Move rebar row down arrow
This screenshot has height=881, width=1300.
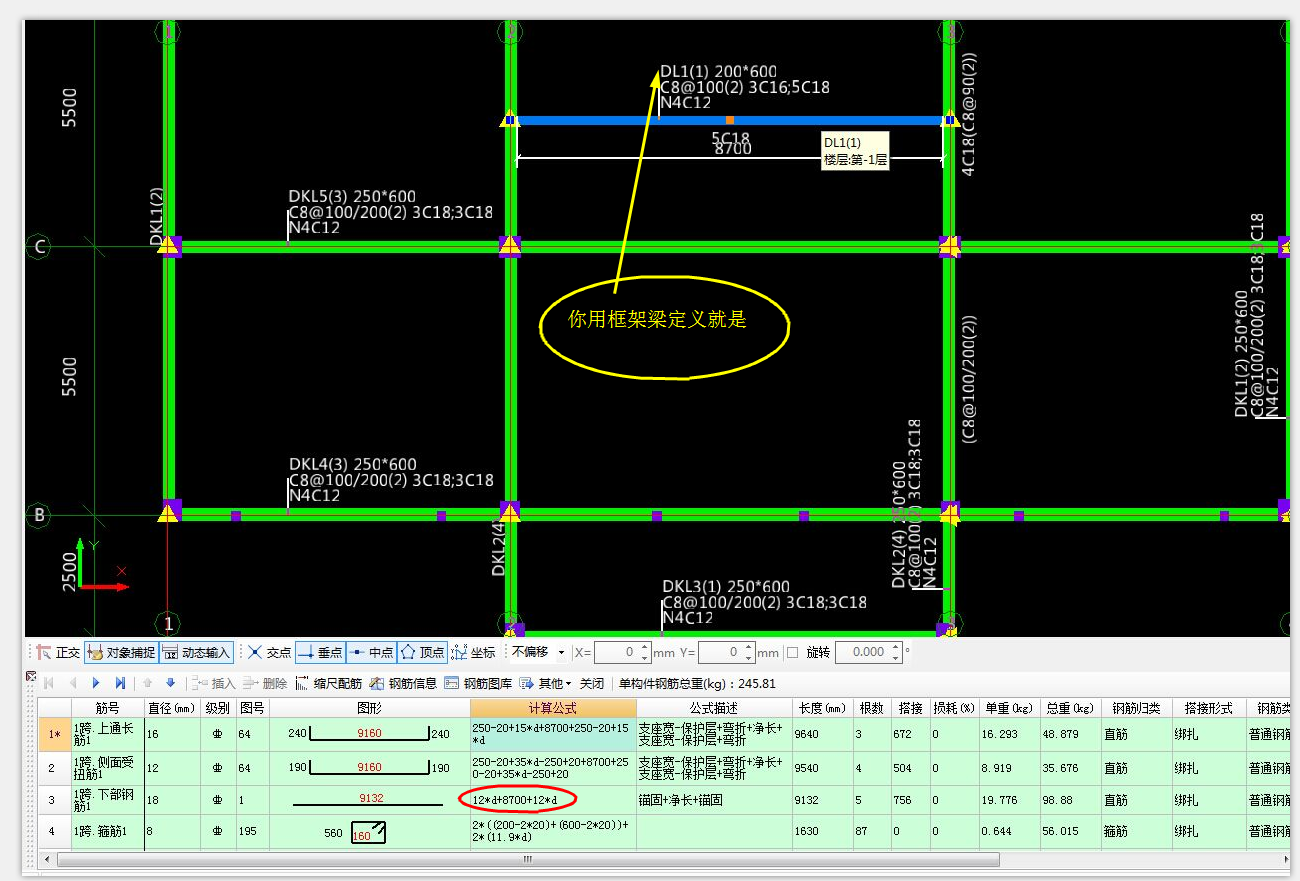point(170,684)
